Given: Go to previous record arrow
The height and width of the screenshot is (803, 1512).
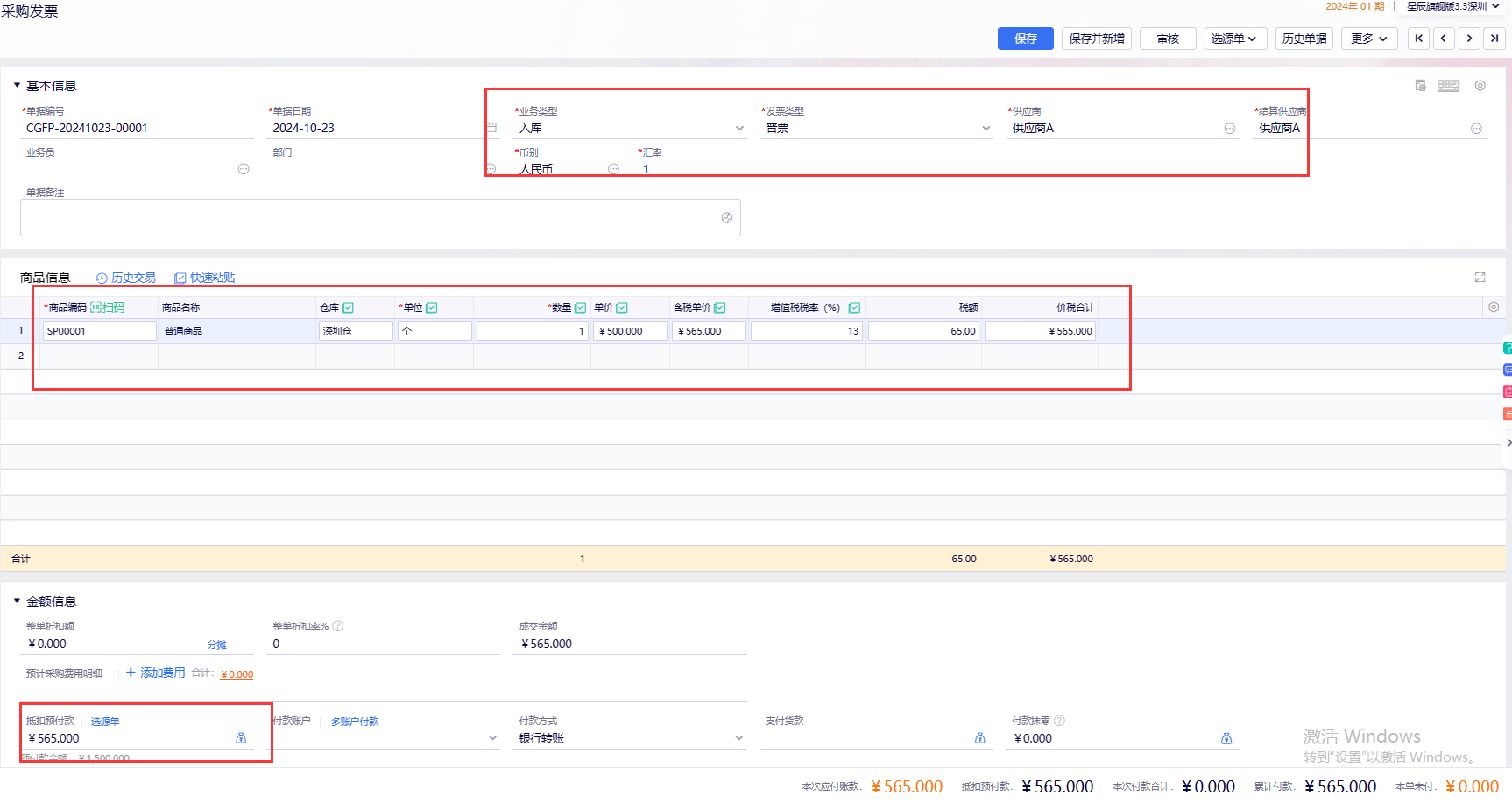Looking at the screenshot, I should coord(1444,39).
